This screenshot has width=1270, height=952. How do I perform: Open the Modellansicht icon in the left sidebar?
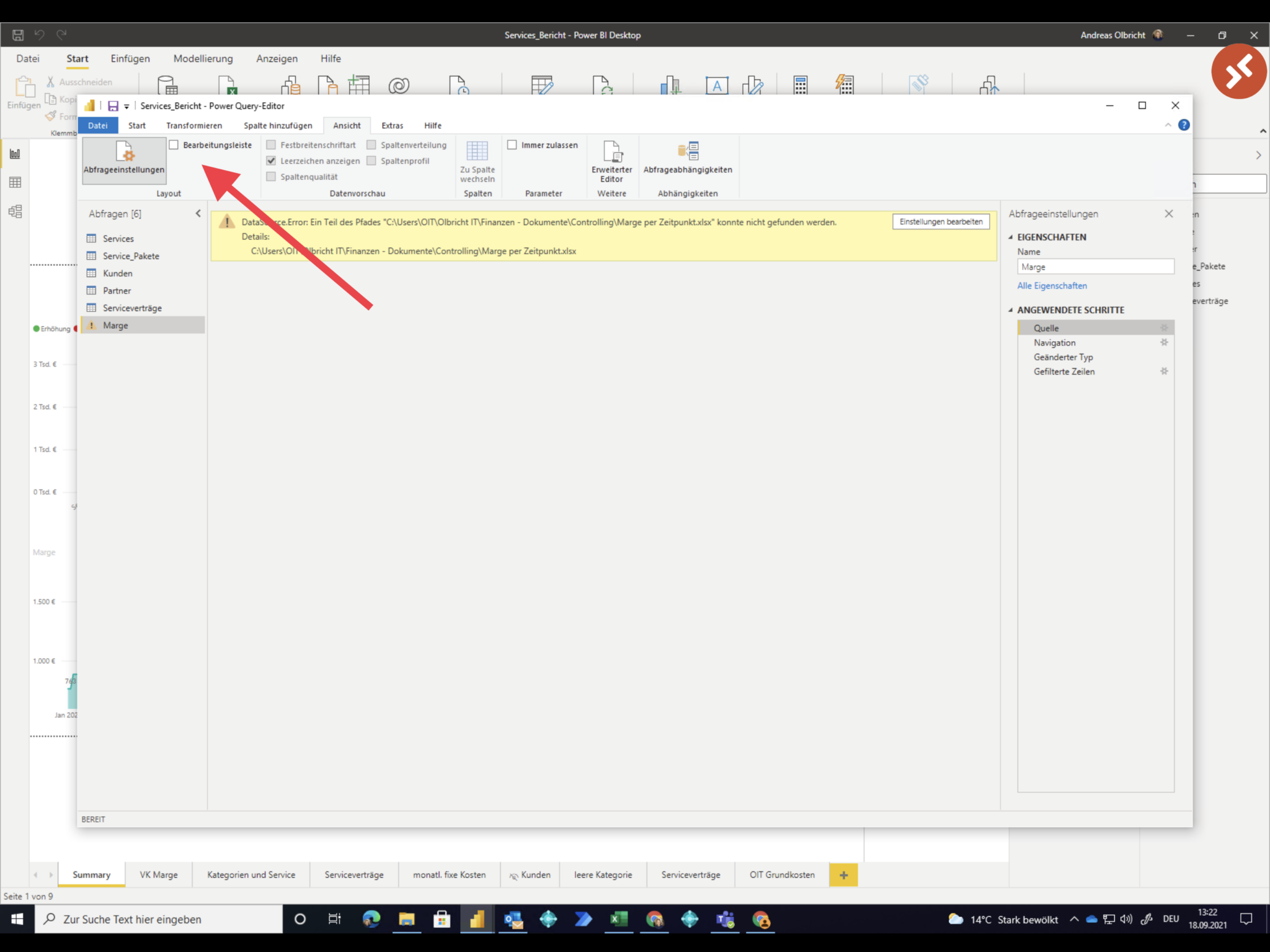point(15,211)
